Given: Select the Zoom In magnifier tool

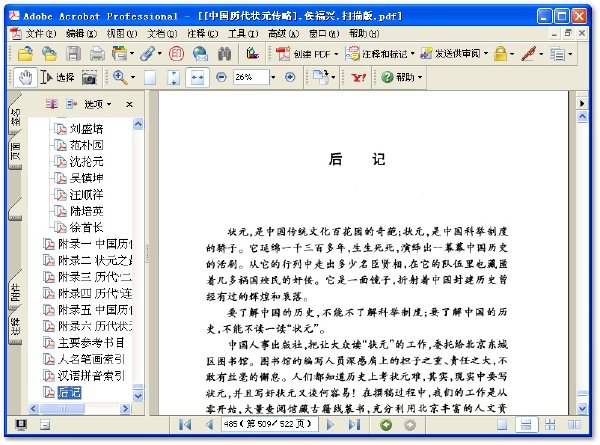Looking at the screenshot, I should pyautogui.click(x=120, y=77).
